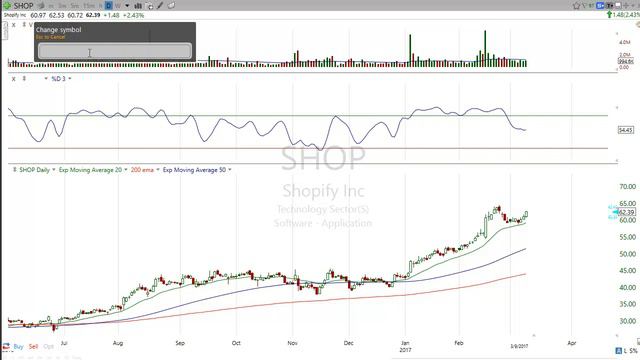
Task: Click the 54.45 stochastic value label
Action: pos(626,130)
